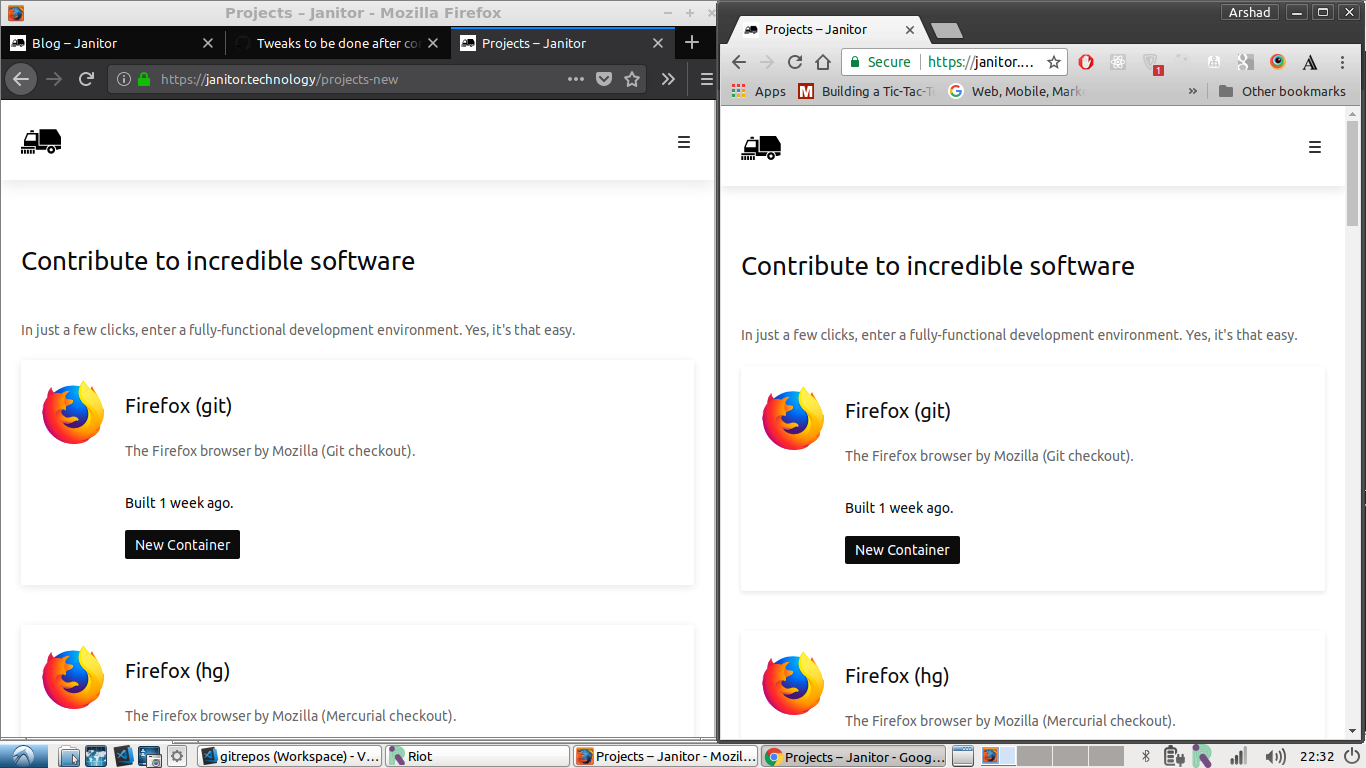The width and height of the screenshot is (1366, 768).
Task: Close the Projects – Janitor Firefox tab
Action: [658, 43]
